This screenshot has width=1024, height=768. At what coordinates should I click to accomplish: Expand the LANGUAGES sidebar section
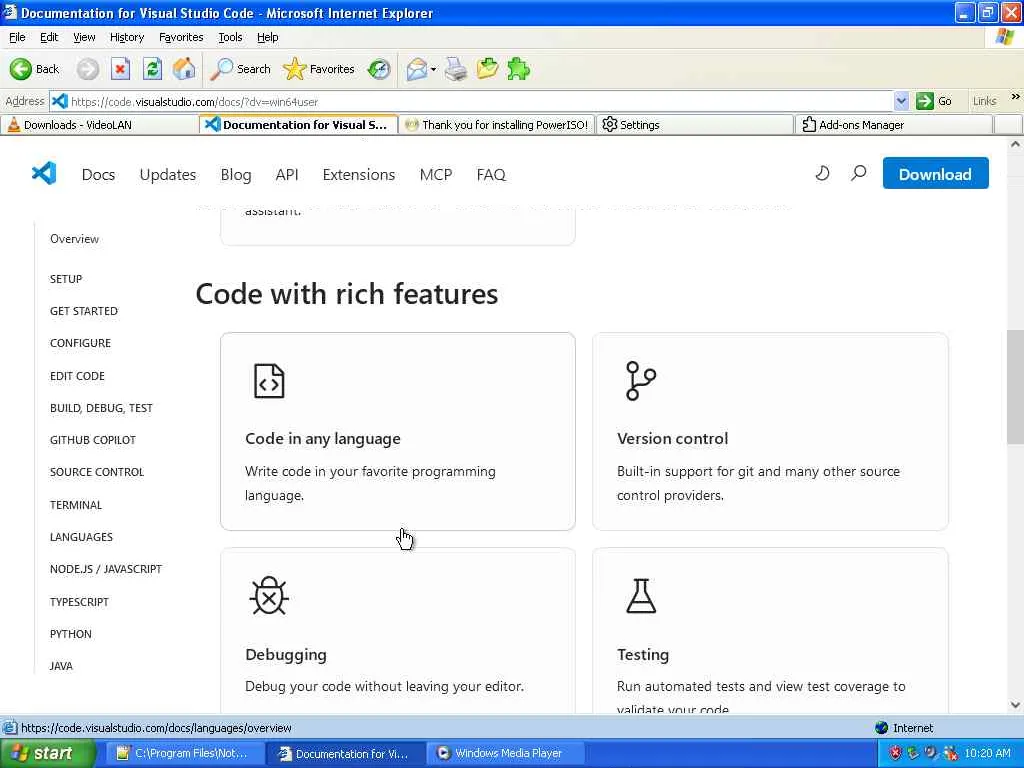(x=81, y=537)
